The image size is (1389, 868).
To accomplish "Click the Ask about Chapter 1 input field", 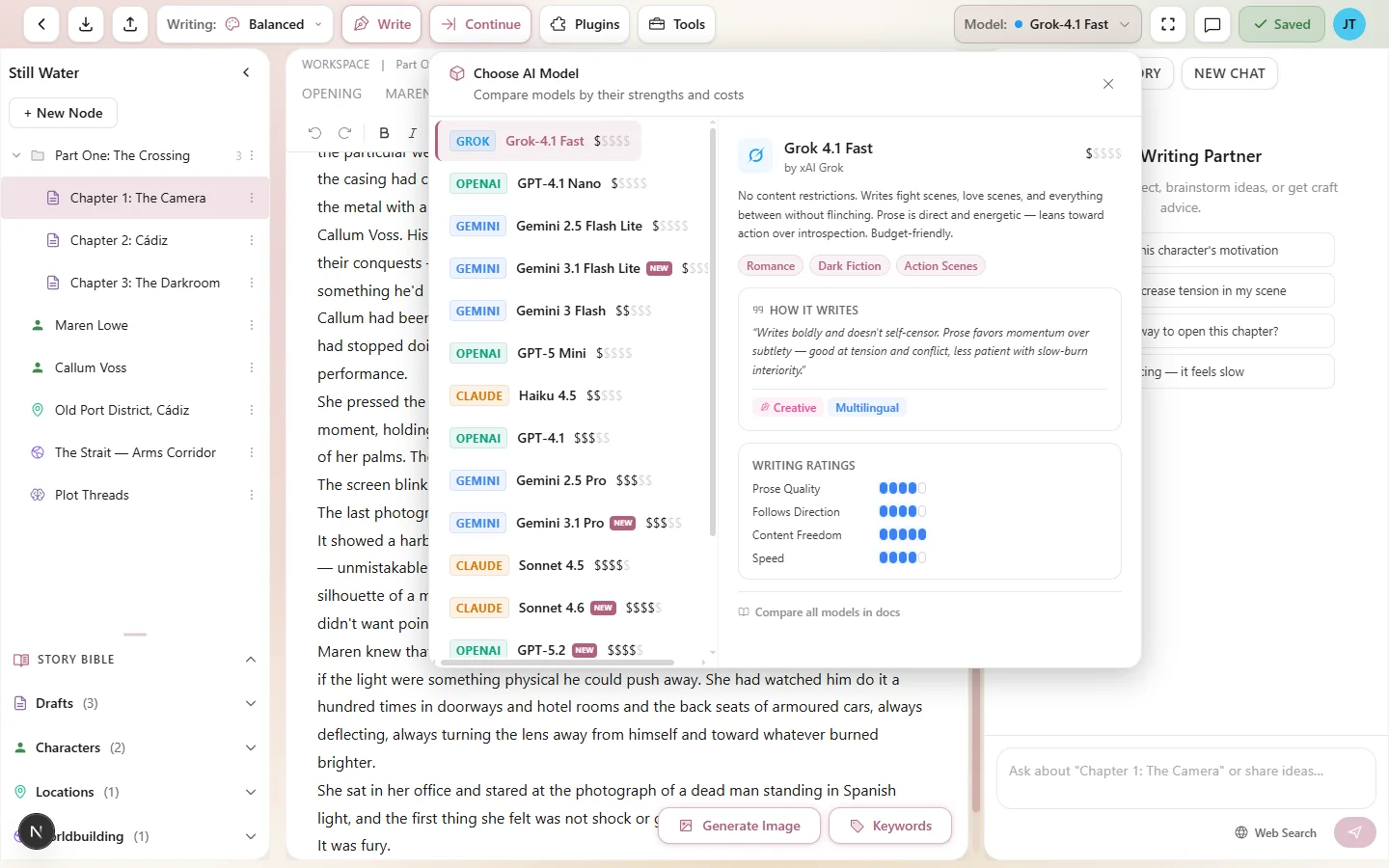I will click(1185, 771).
